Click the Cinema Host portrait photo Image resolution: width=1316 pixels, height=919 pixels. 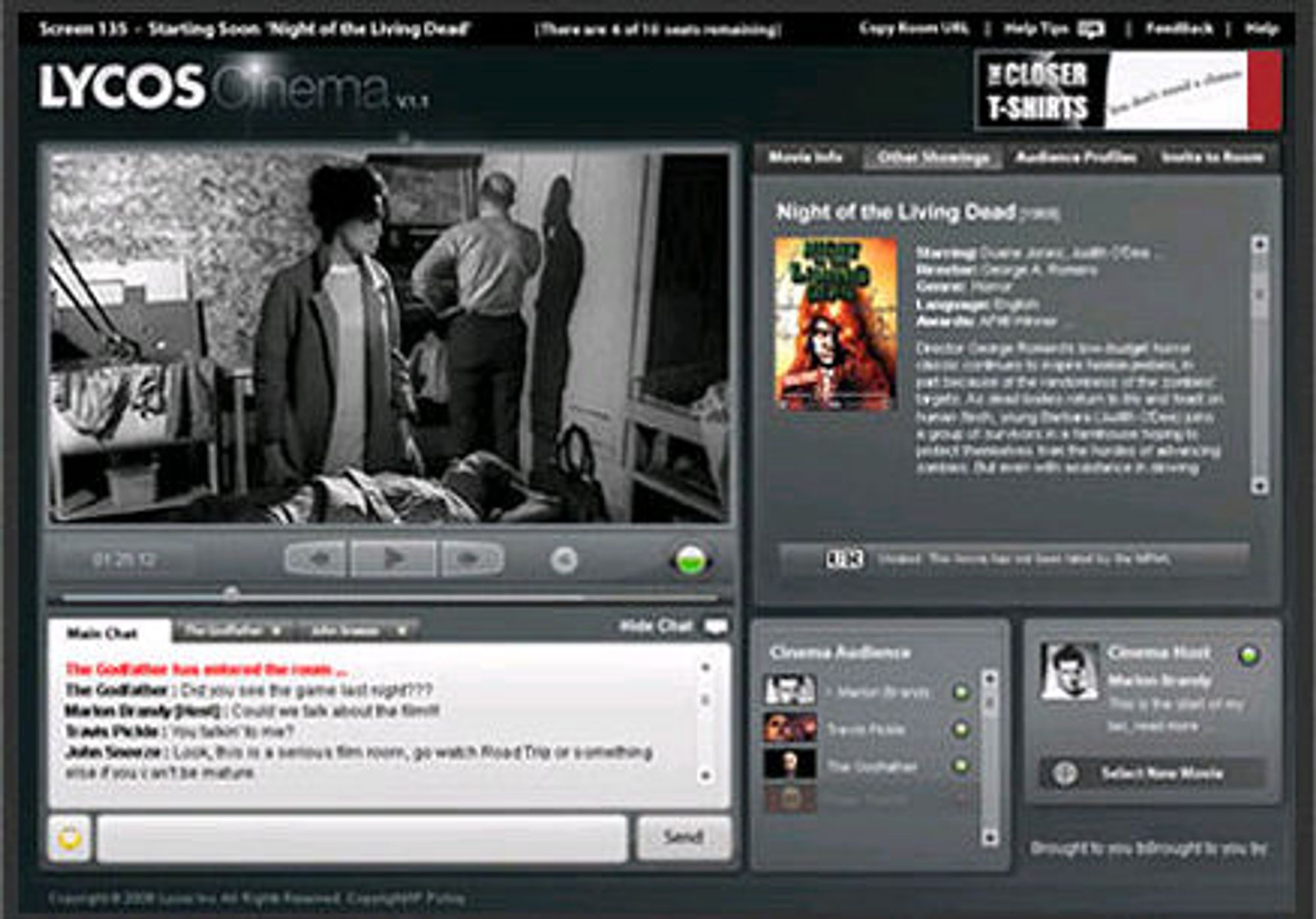1069,671
